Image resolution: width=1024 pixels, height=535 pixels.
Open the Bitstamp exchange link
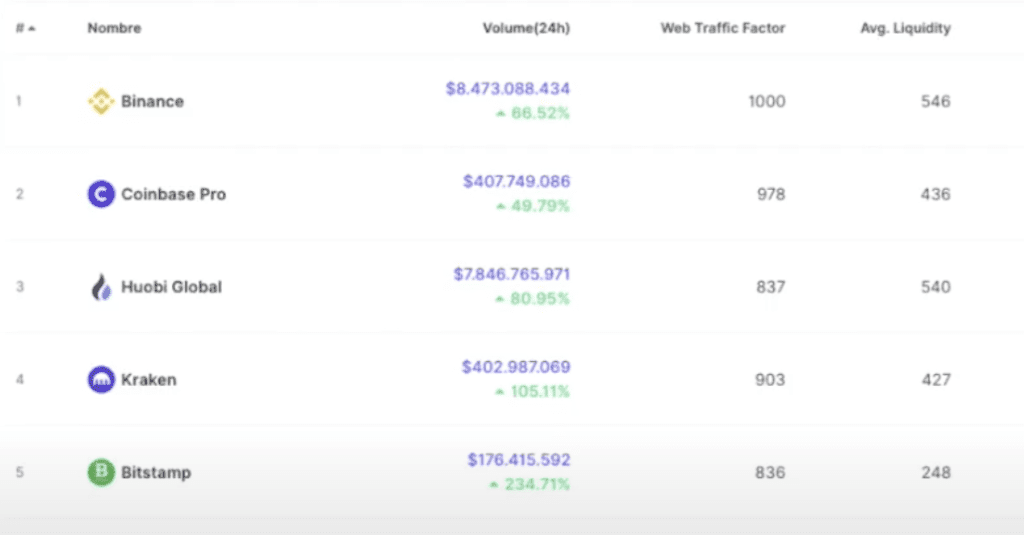[x=156, y=472]
